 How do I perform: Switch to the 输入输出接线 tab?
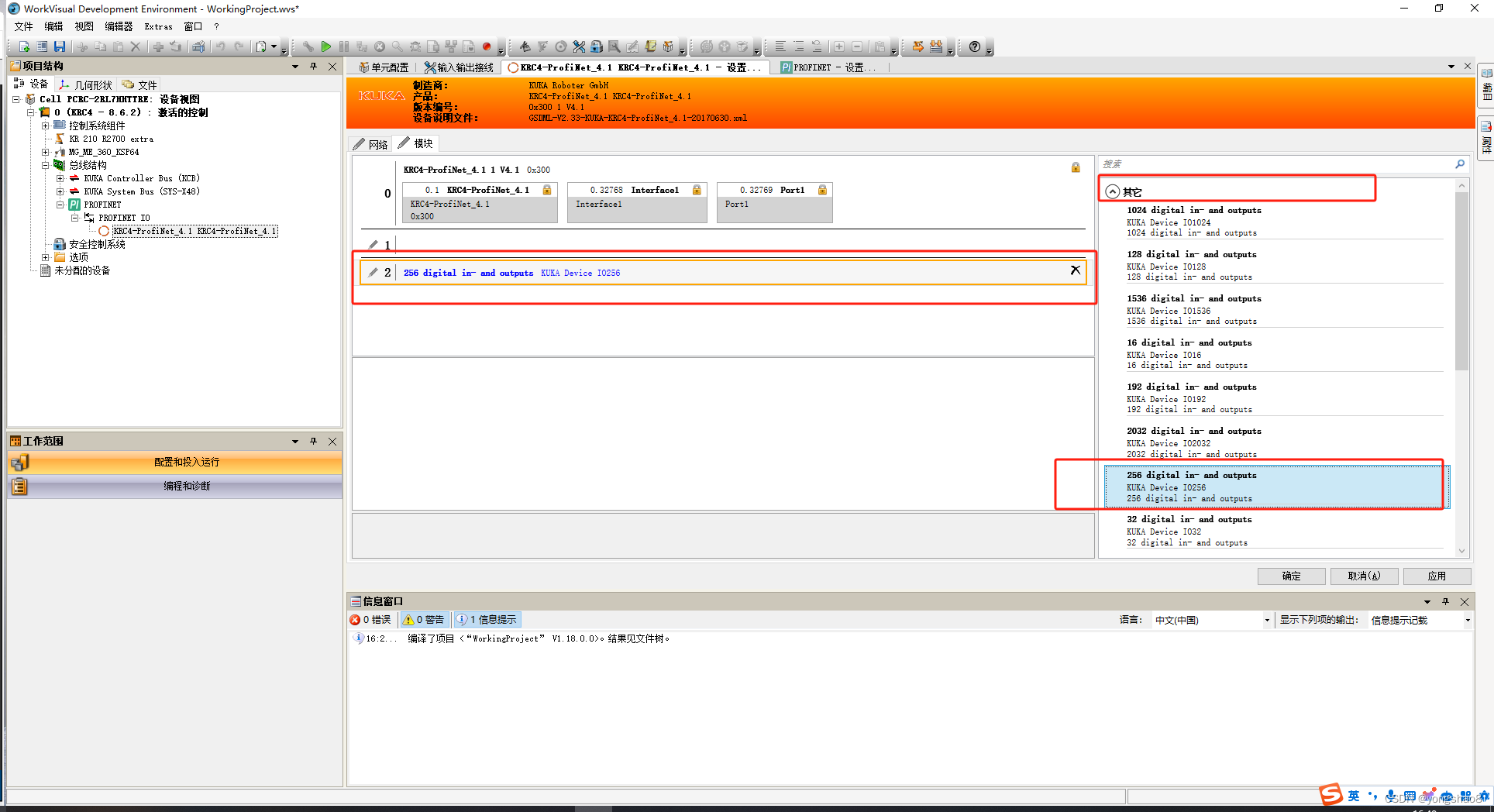pyautogui.click(x=459, y=67)
